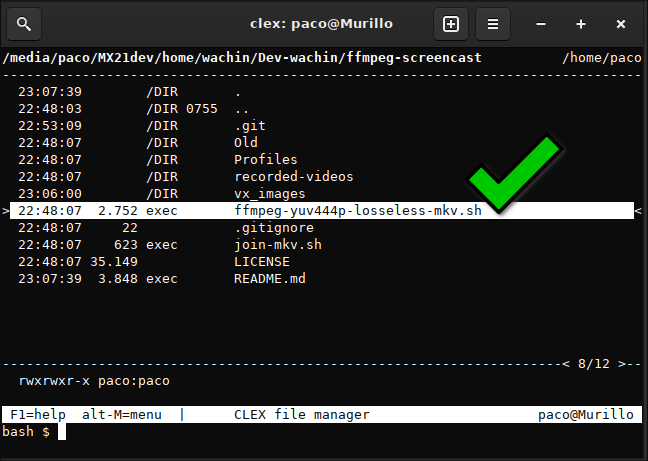648x461 pixels.
Task: Click paco@Murillo in the status bar
Action: point(586,414)
